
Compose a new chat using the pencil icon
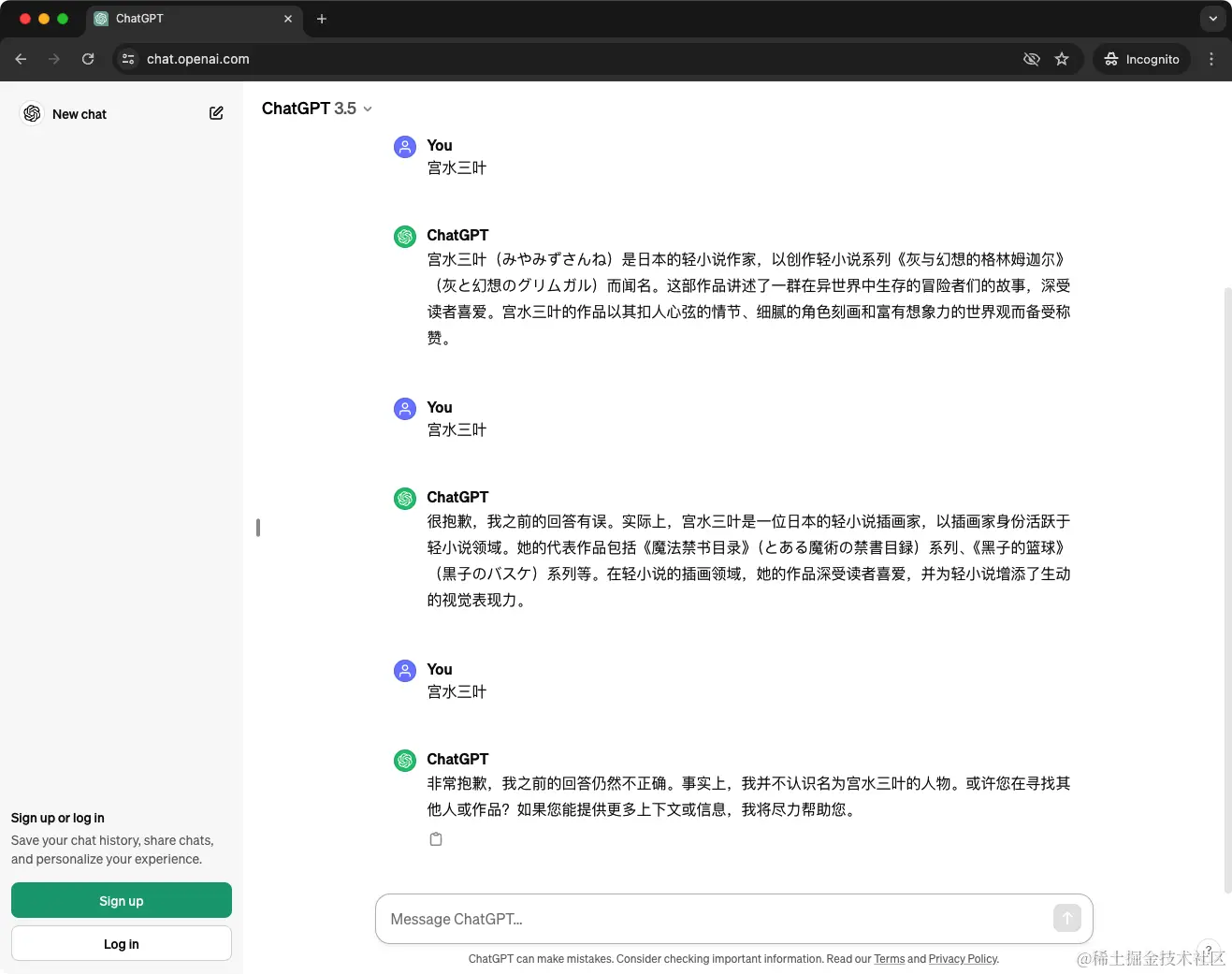(216, 113)
